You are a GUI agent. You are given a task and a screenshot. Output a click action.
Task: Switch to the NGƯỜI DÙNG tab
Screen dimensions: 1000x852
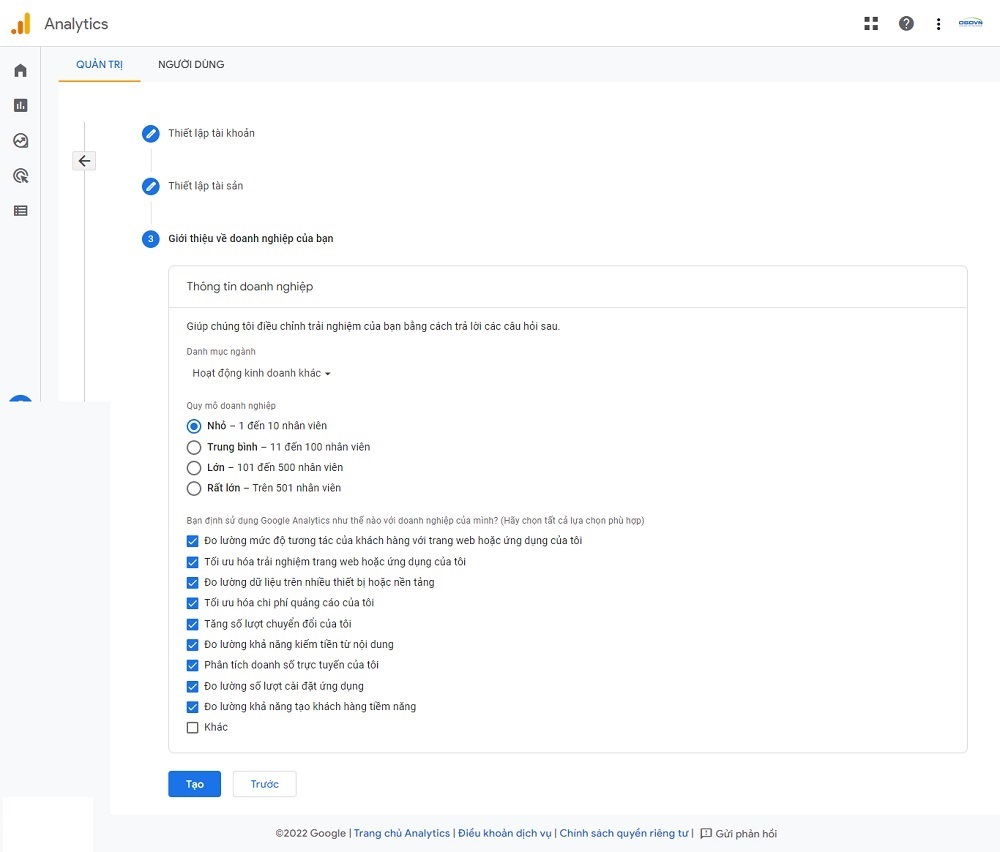[189, 64]
